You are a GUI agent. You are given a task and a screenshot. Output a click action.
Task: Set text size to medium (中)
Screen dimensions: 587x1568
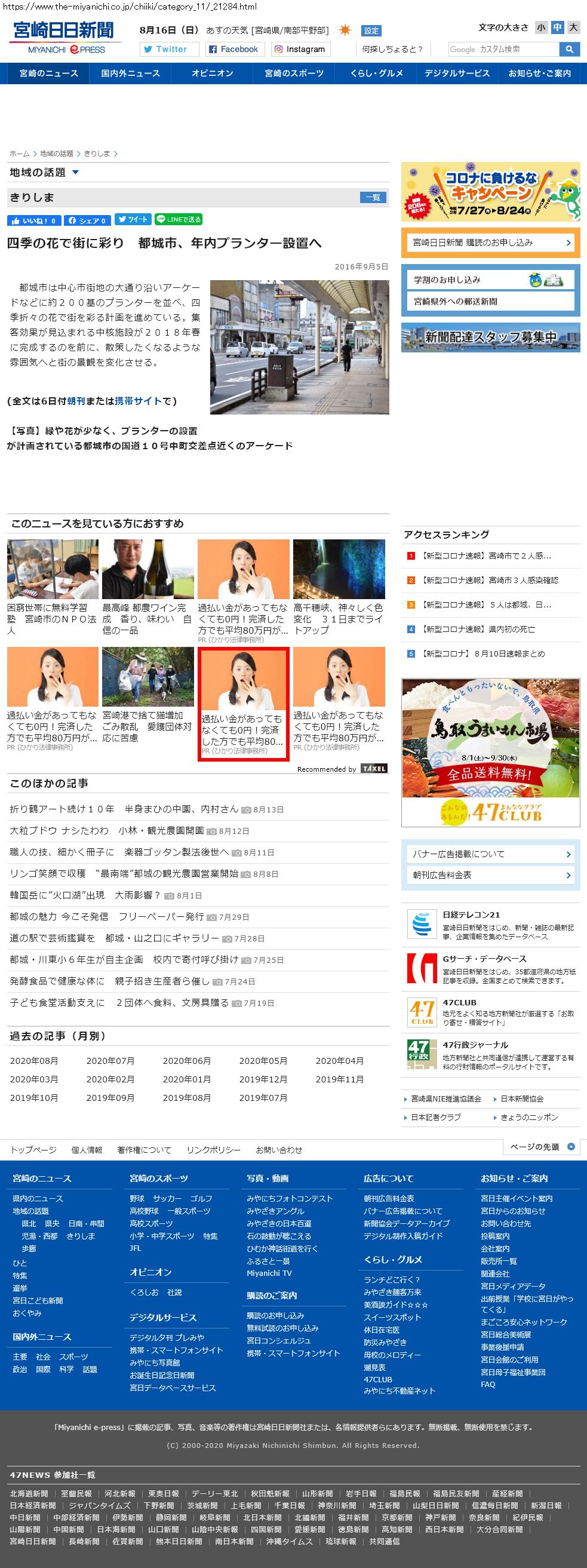pyautogui.click(x=557, y=27)
